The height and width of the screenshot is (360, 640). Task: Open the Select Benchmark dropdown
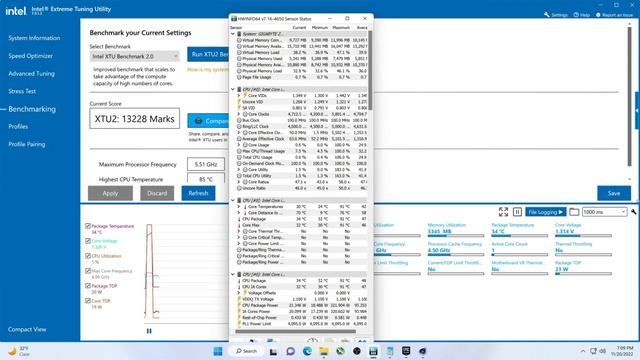135,56
